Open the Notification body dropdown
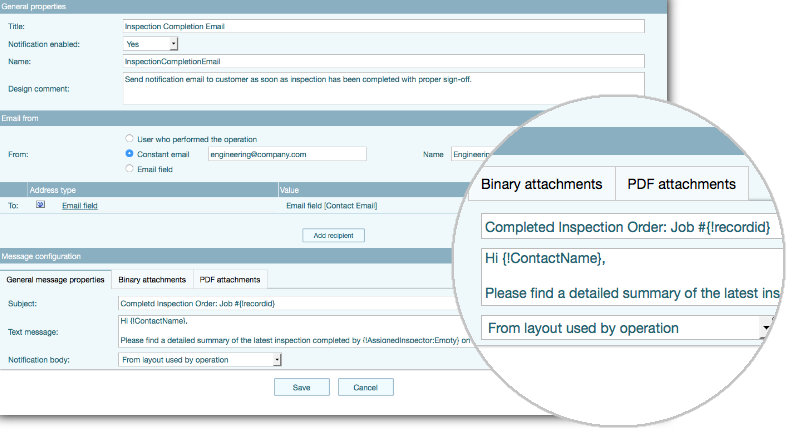 pos(200,360)
